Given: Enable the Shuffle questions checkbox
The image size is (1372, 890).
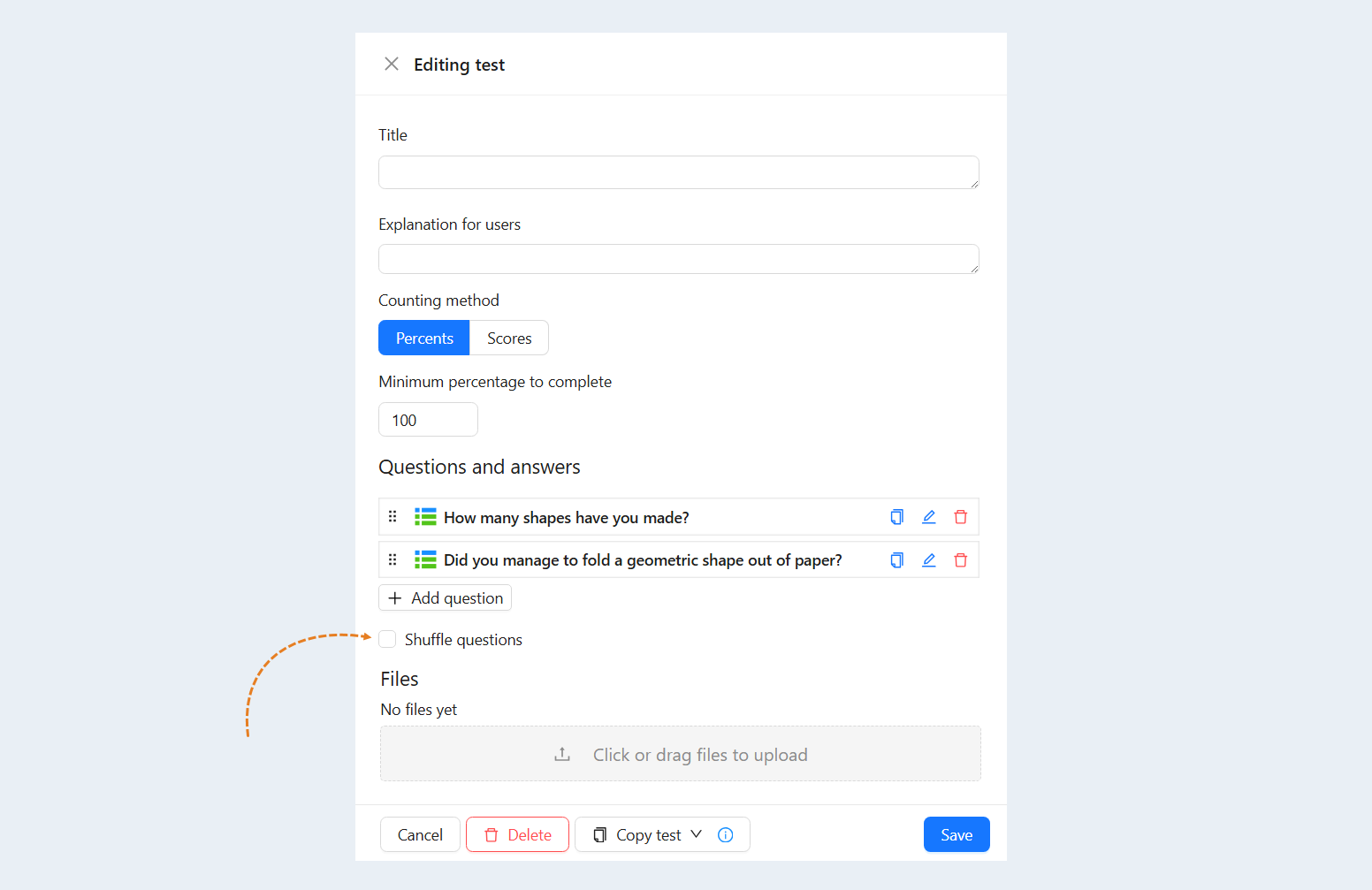Looking at the screenshot, I should click(x=387, y=639).
